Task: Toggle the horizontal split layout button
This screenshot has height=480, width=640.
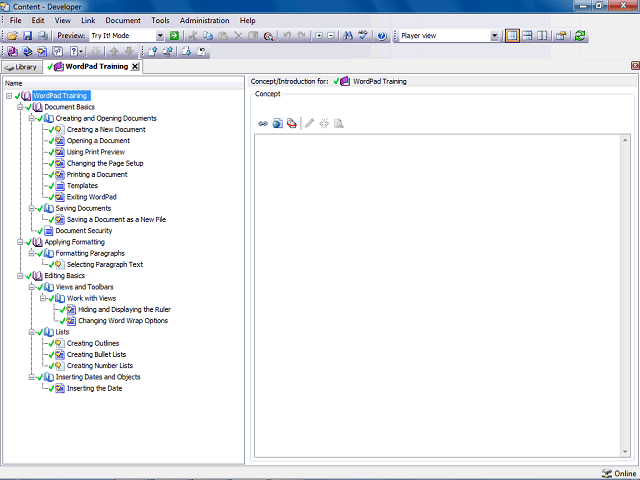Action: click(x=527, y=36)
